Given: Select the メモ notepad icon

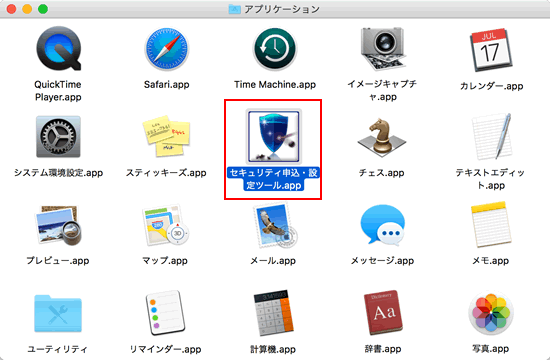Looking at the screenshot, I should point(491,225).
